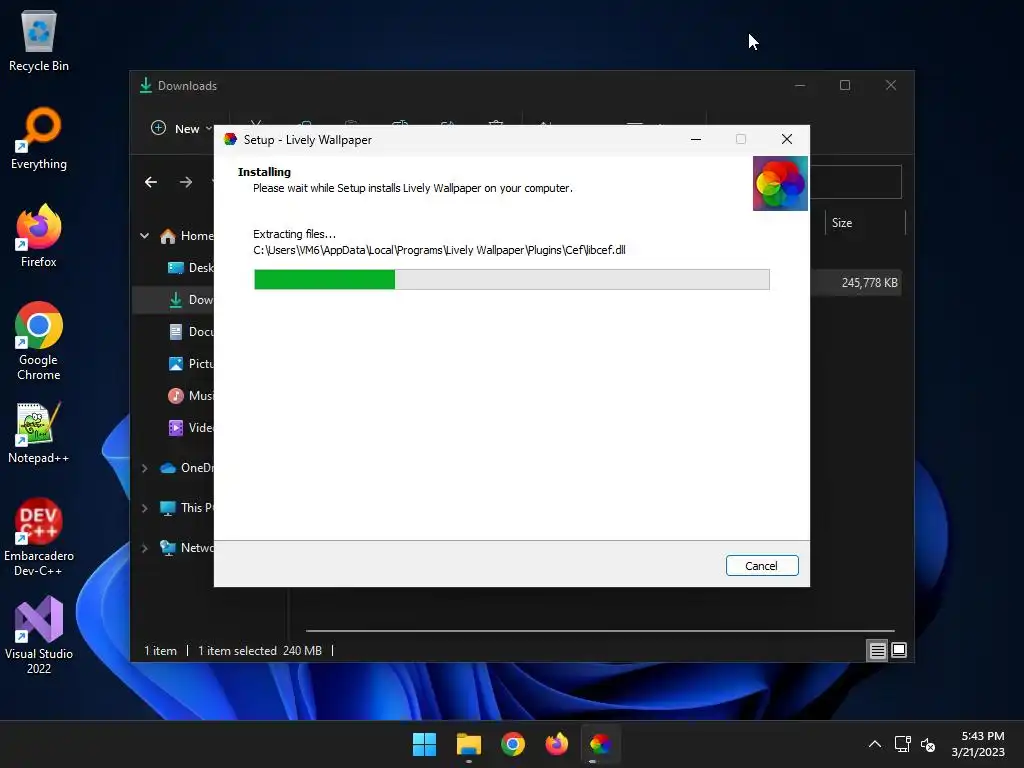Open Music folder in navigation pane
Viewport: 1024px width, 768px height.
click(191, 396)
